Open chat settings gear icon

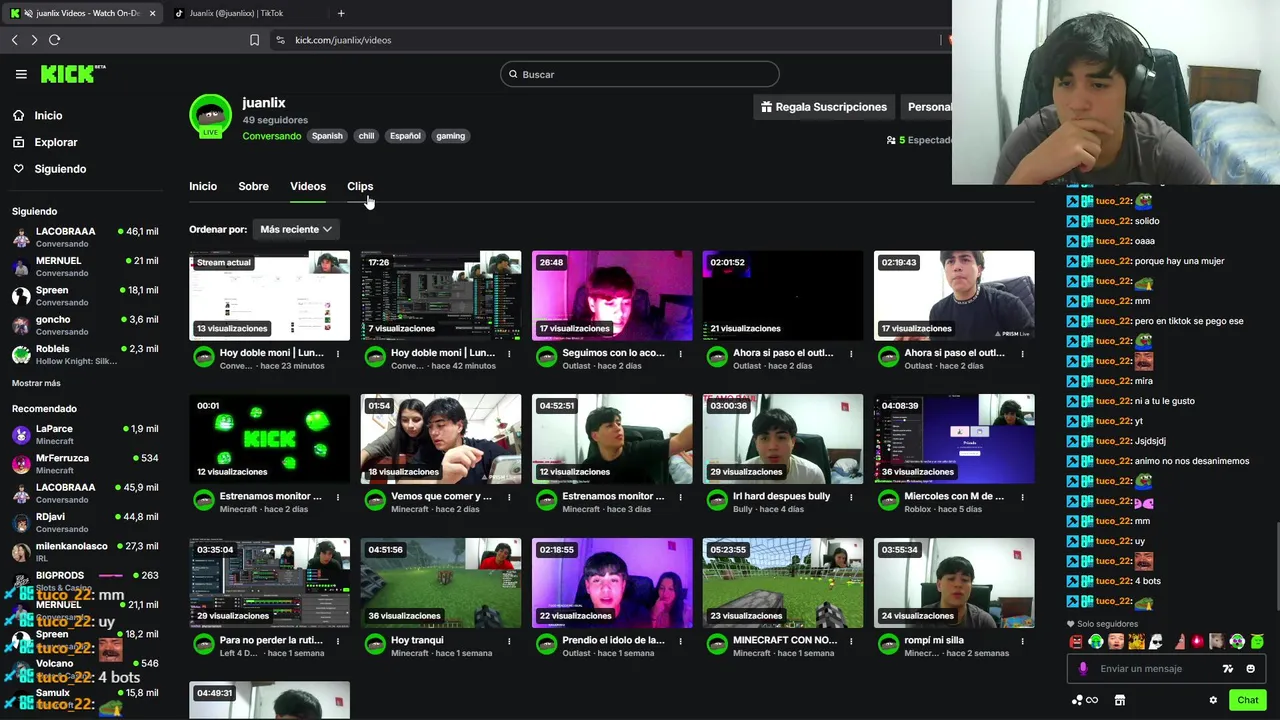(x=1213, y=700)
